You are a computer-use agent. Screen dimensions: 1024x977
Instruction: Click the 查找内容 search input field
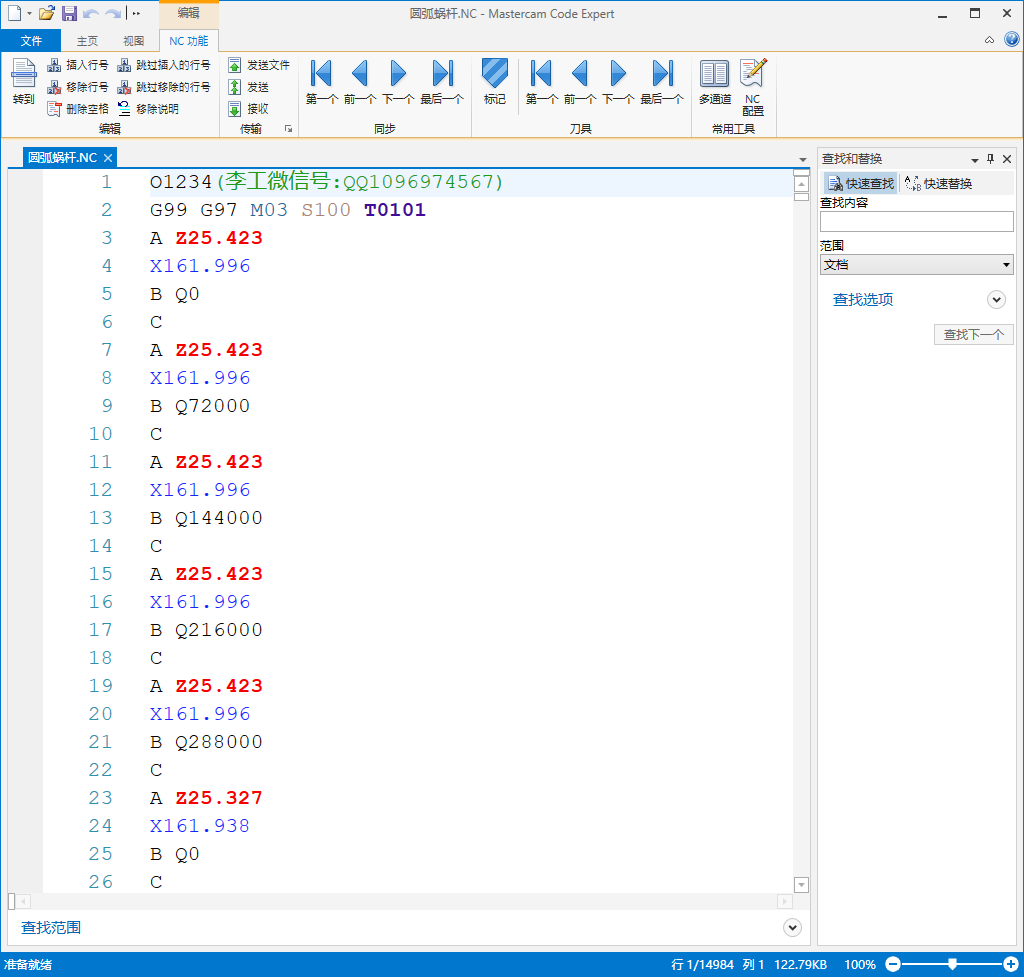(x=916, y=221)
